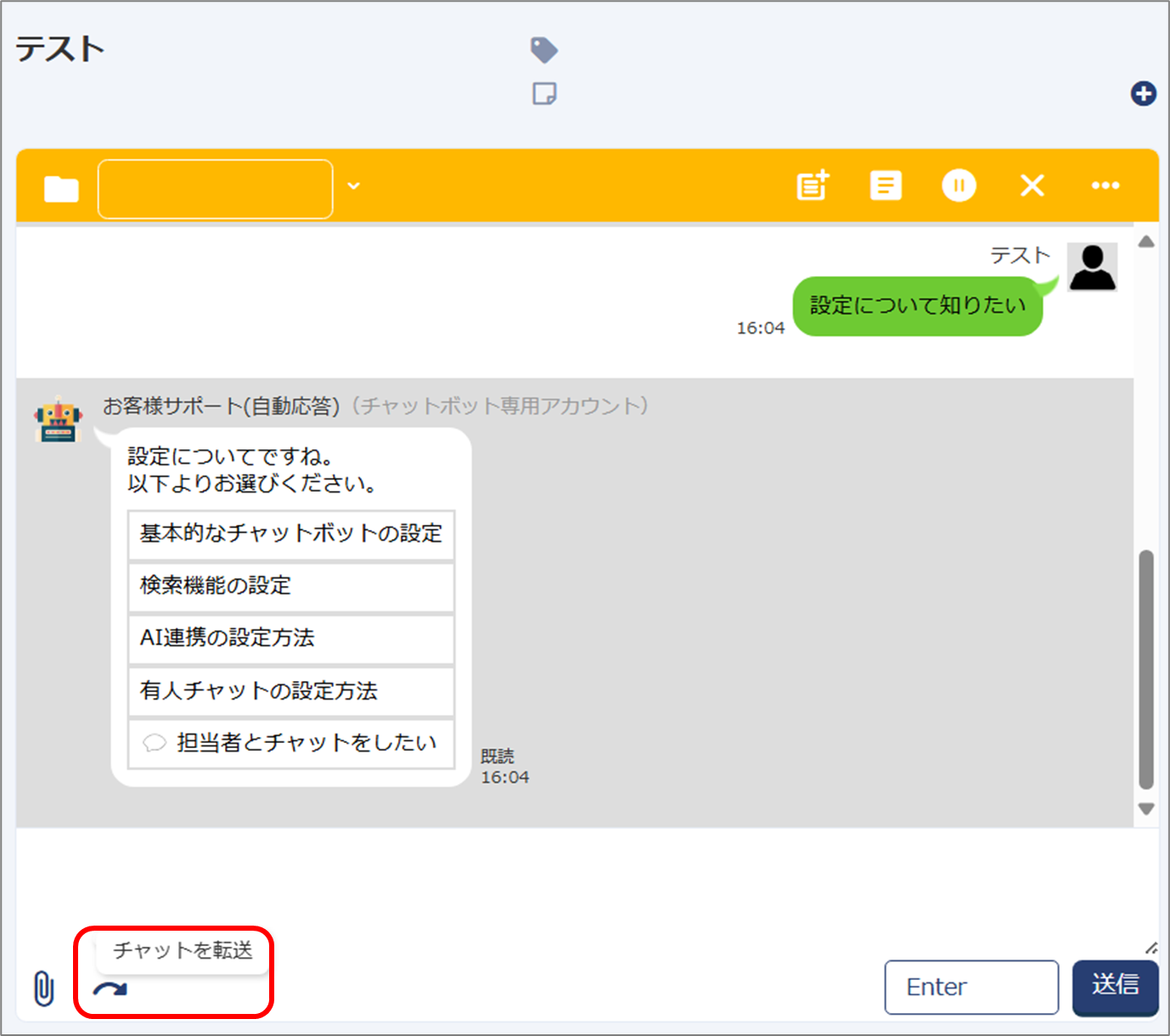Click the テスト page title

coord(59,49)
